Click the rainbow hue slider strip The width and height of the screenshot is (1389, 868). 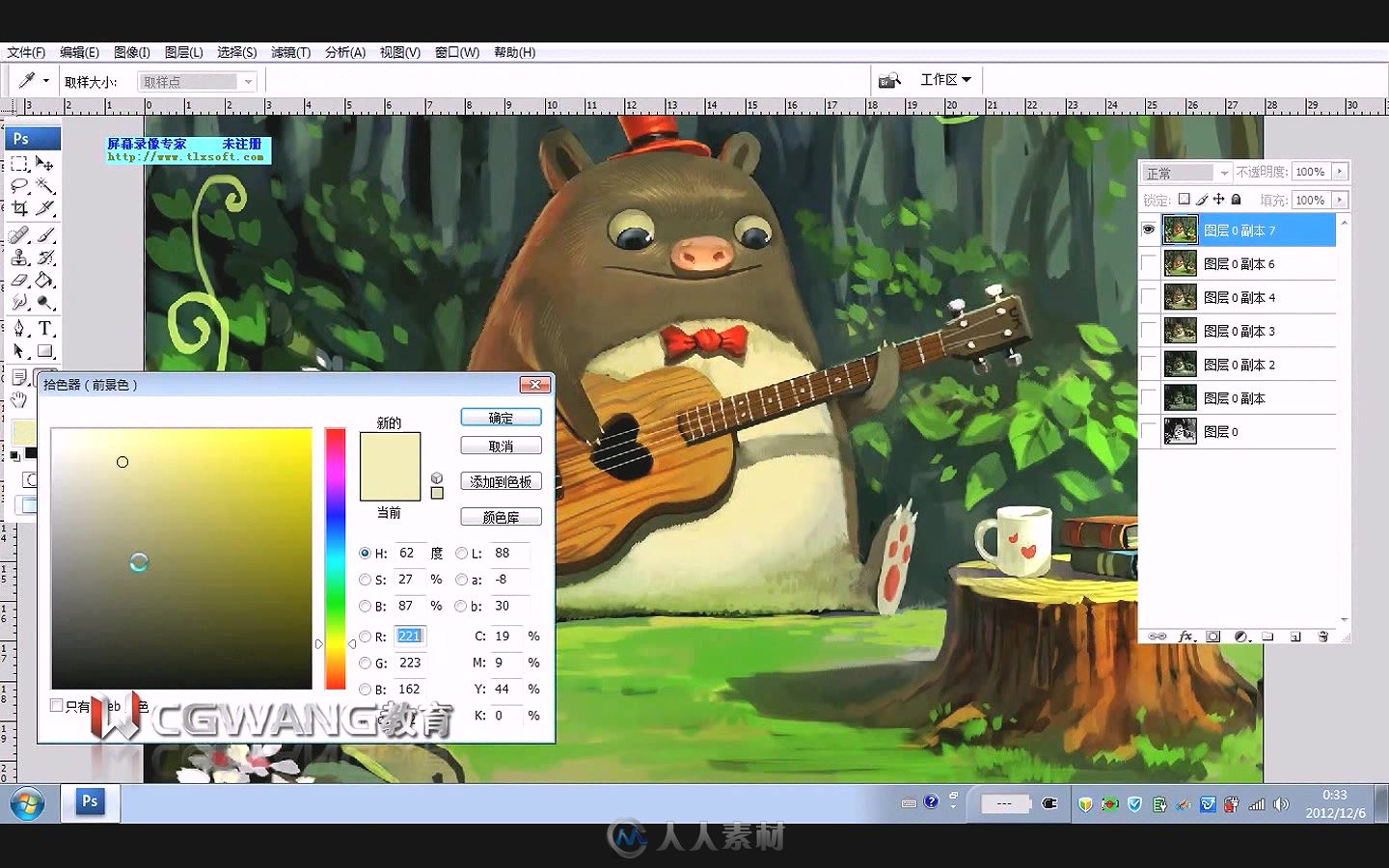[x=335, y=558]
